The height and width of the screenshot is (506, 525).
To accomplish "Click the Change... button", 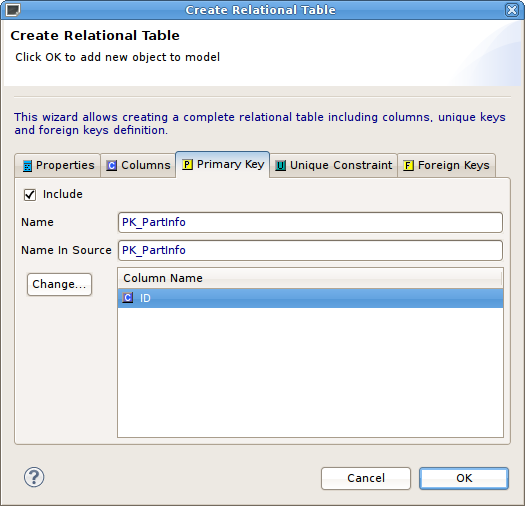I will click(x=59, y=284).
